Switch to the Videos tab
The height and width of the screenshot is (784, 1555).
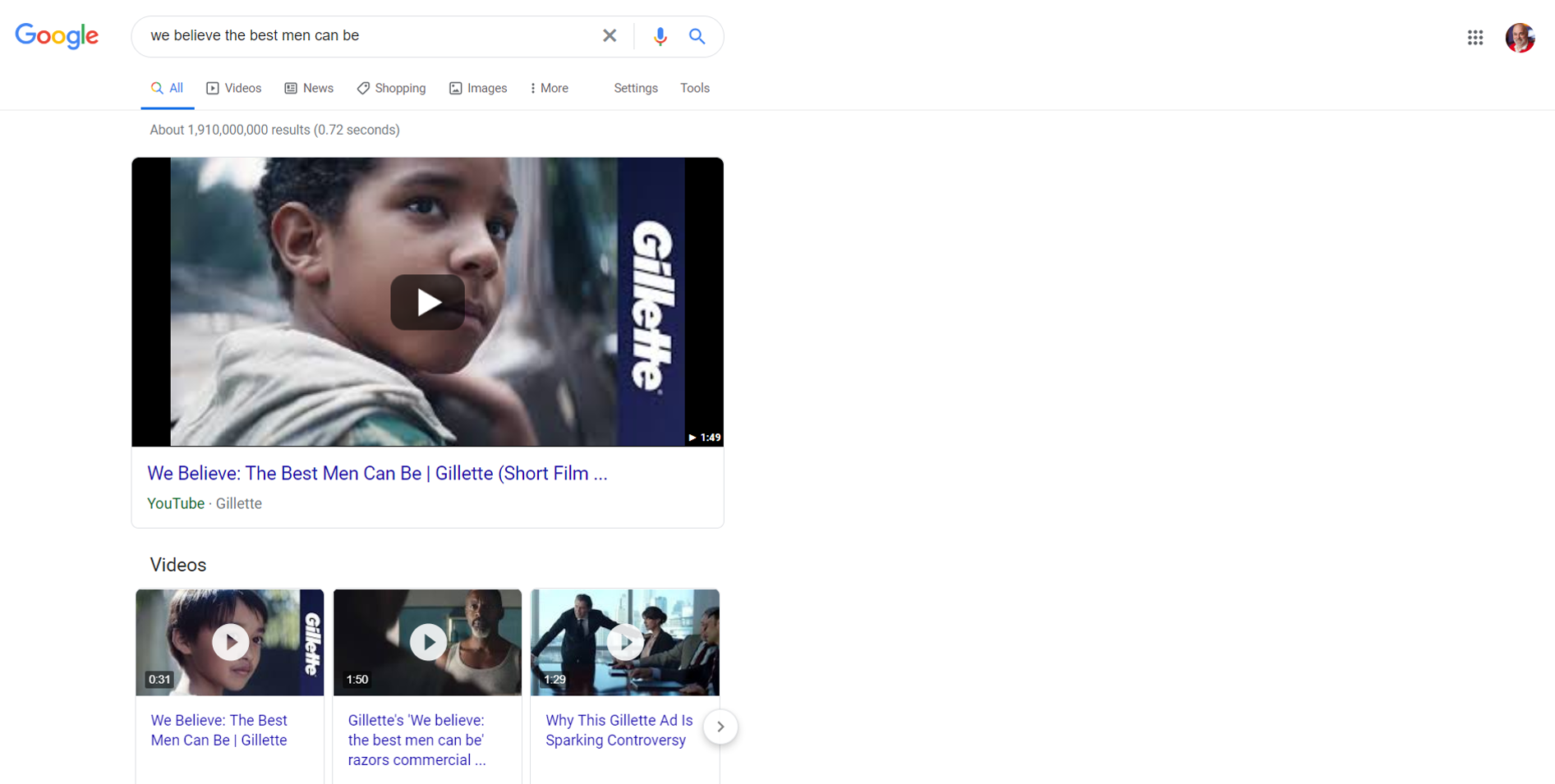click(x=234, y=89)
